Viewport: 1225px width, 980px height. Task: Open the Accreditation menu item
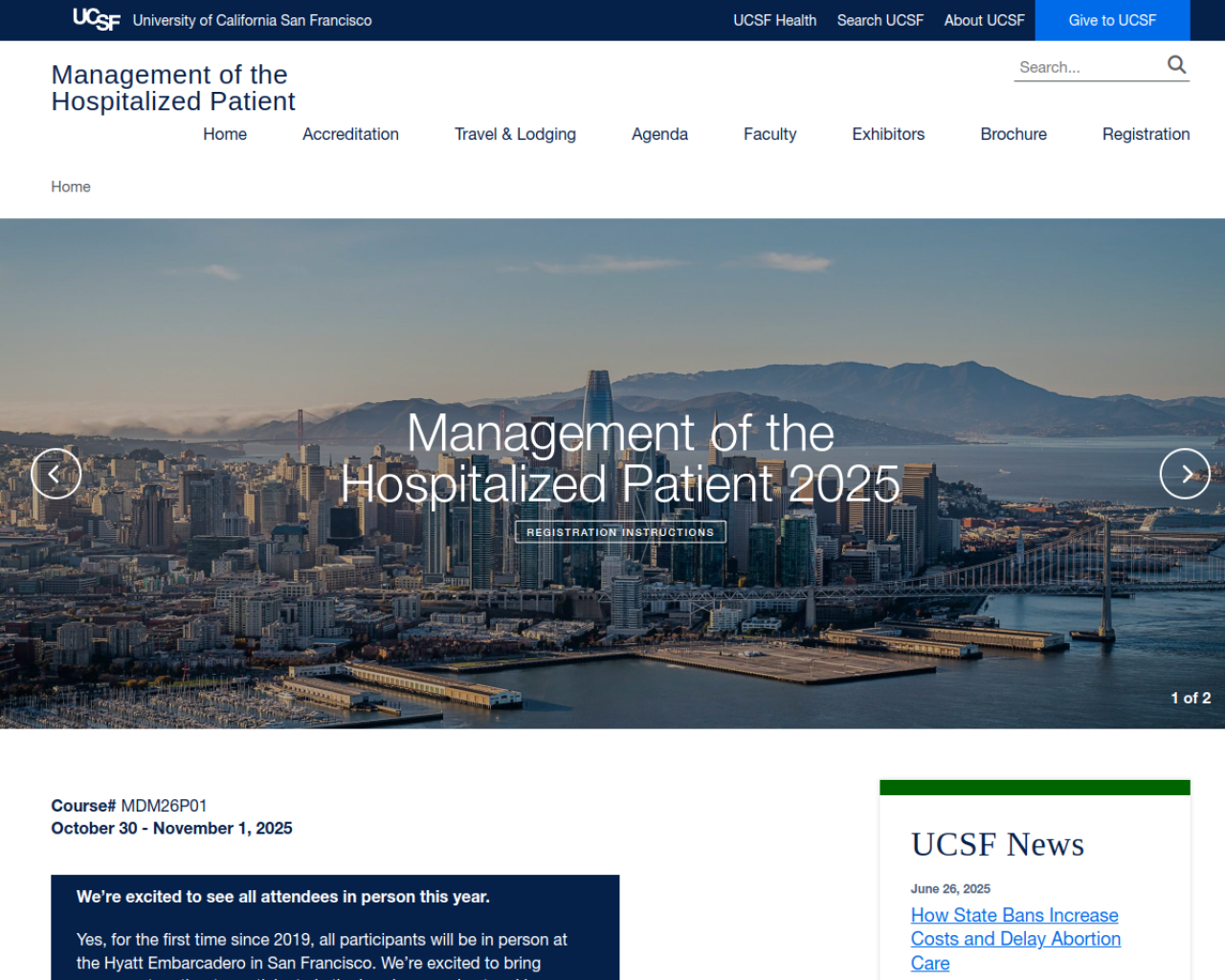click(x=350, y=134)
